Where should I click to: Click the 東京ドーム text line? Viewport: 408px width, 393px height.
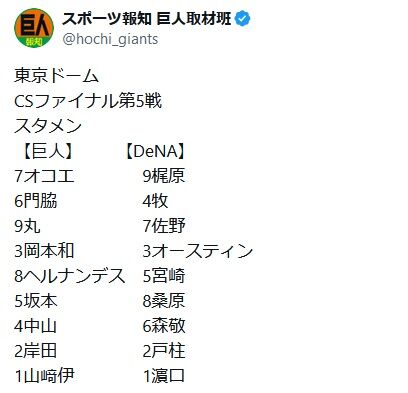(56, 75)
